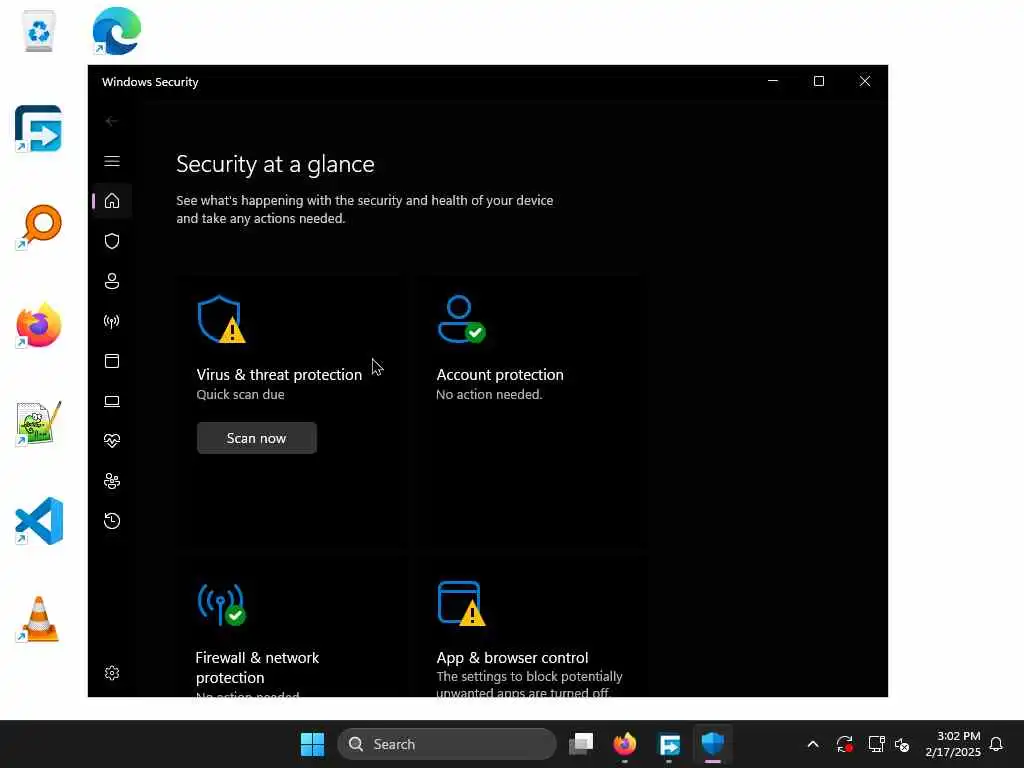Open Virus & threat protection shield in sidebar
The height and width of the screenshot is (768, 1024).
coord(112,241)
